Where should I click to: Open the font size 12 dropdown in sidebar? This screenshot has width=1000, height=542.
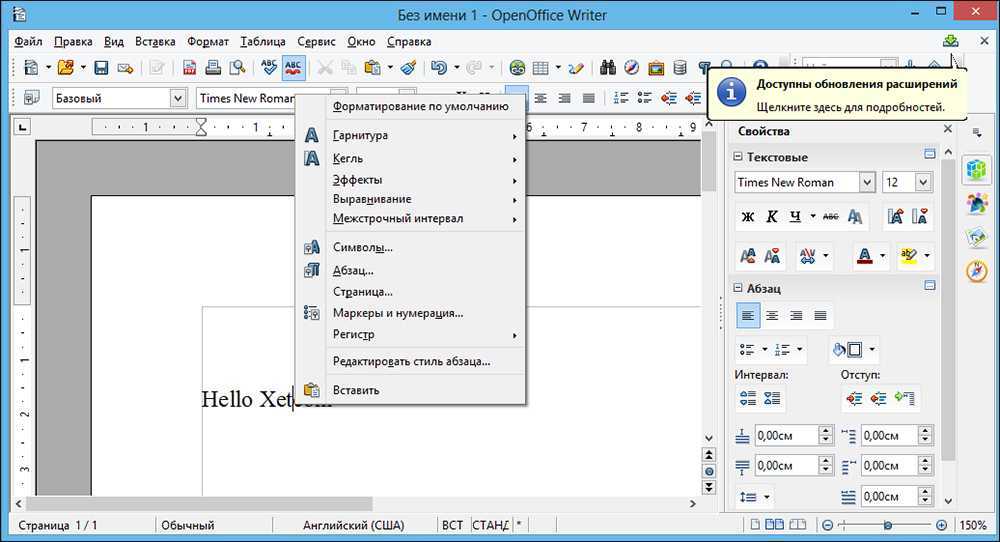[x=922, y=182]
